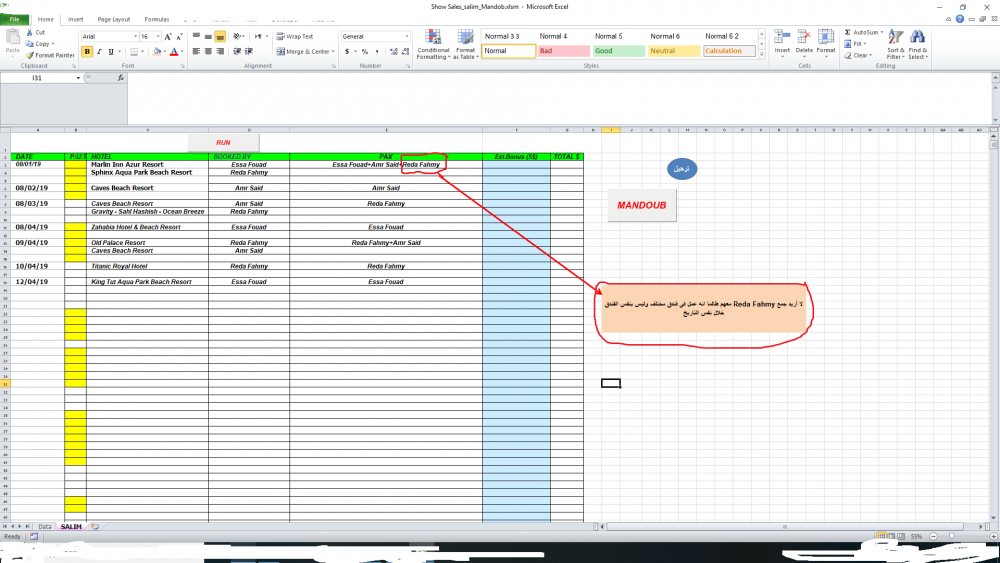Open Format as Table gallery
1000x563 pixels.
point(466,45)
